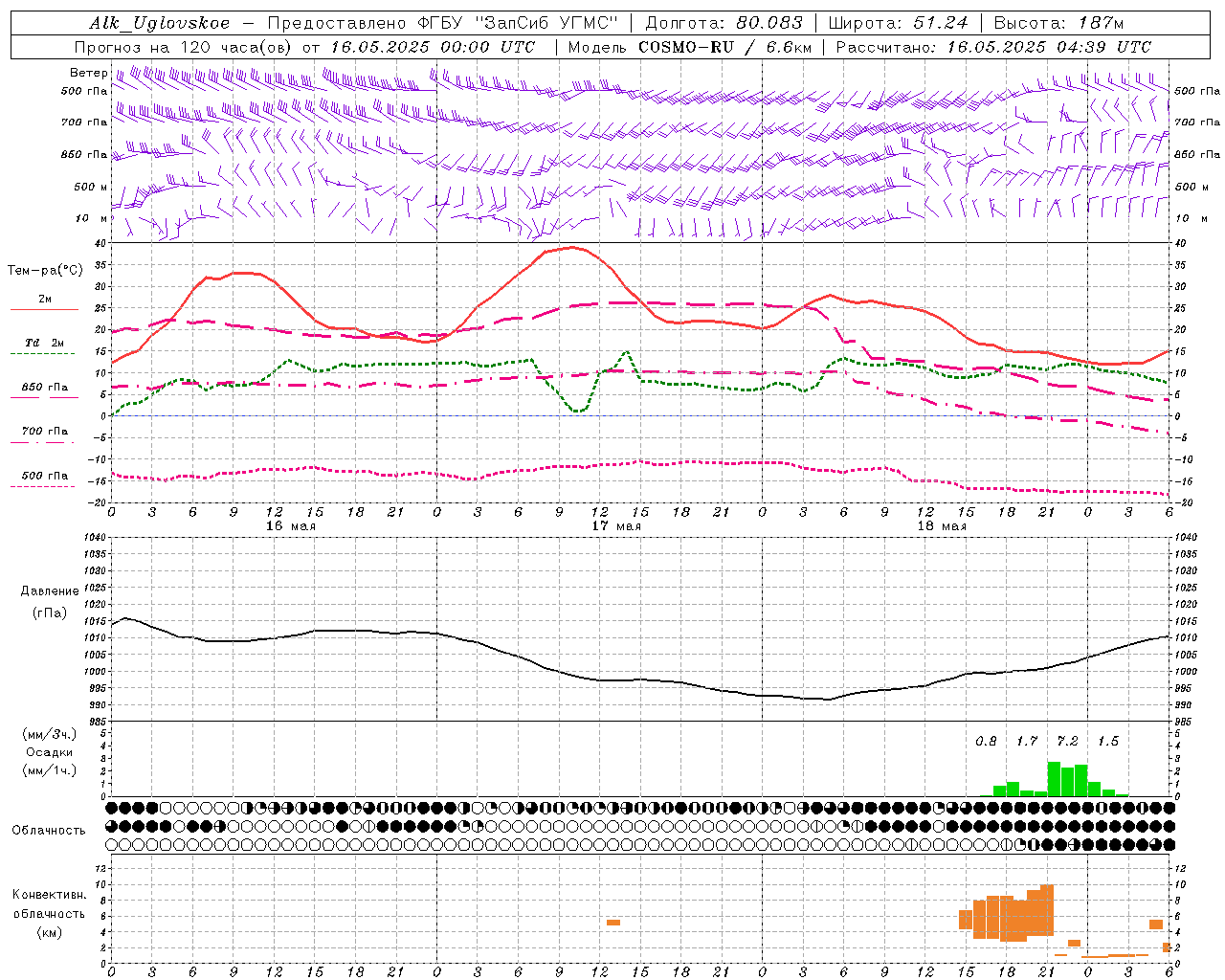Image resolution: width=1225 pixels, height=980 pixels.
Task: Click the tallest orange convective cloud bar
Action: tap(1047, 910)
